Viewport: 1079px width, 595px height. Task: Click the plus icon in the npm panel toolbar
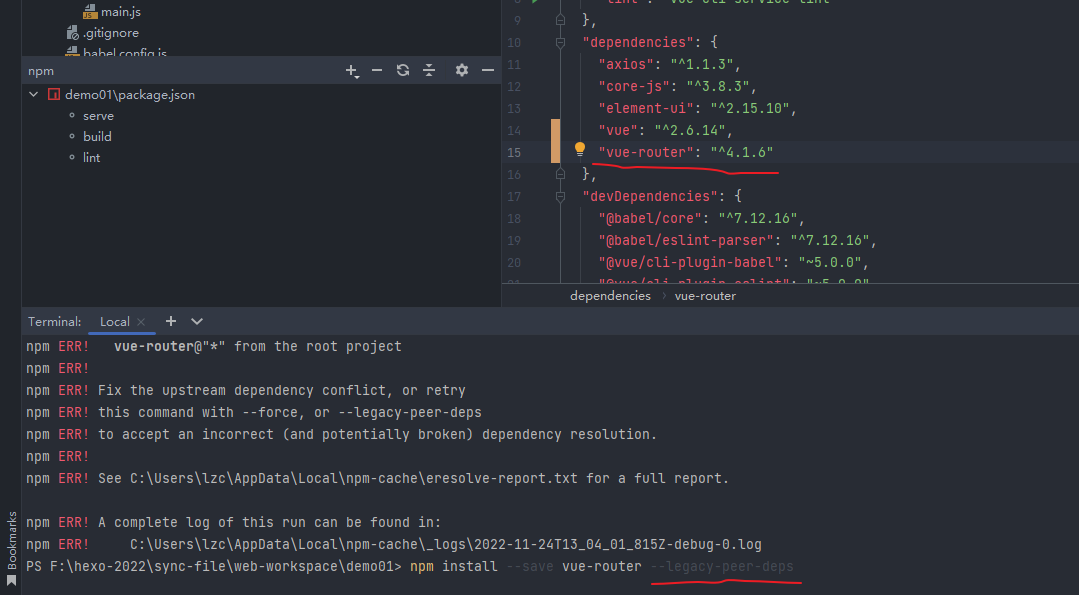[x=352, y=71]
